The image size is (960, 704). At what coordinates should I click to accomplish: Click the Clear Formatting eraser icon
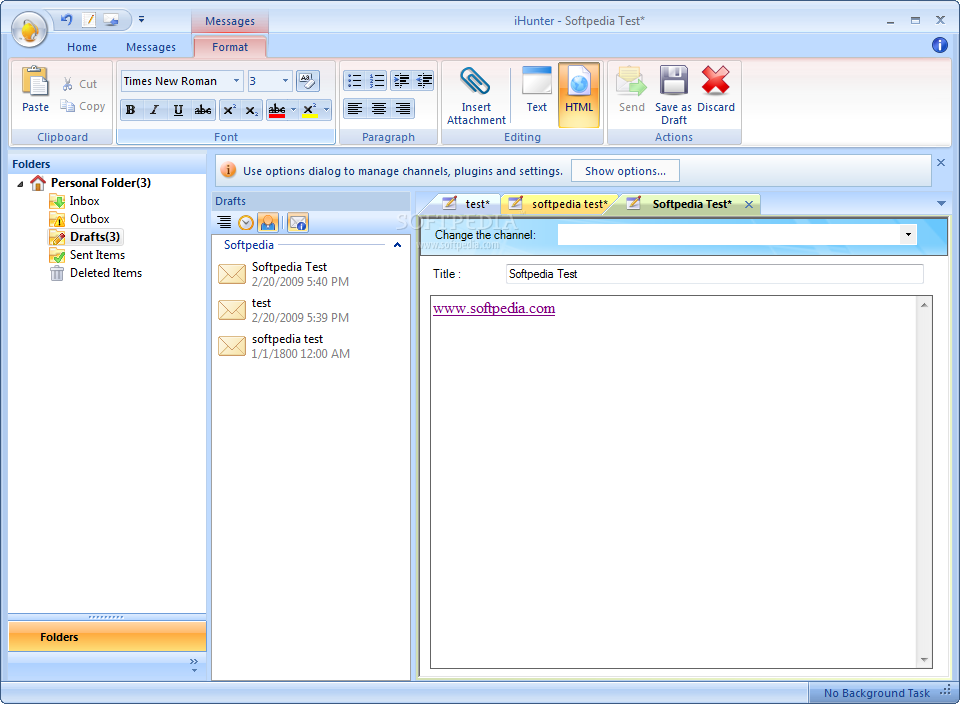[x=307, y=81]
